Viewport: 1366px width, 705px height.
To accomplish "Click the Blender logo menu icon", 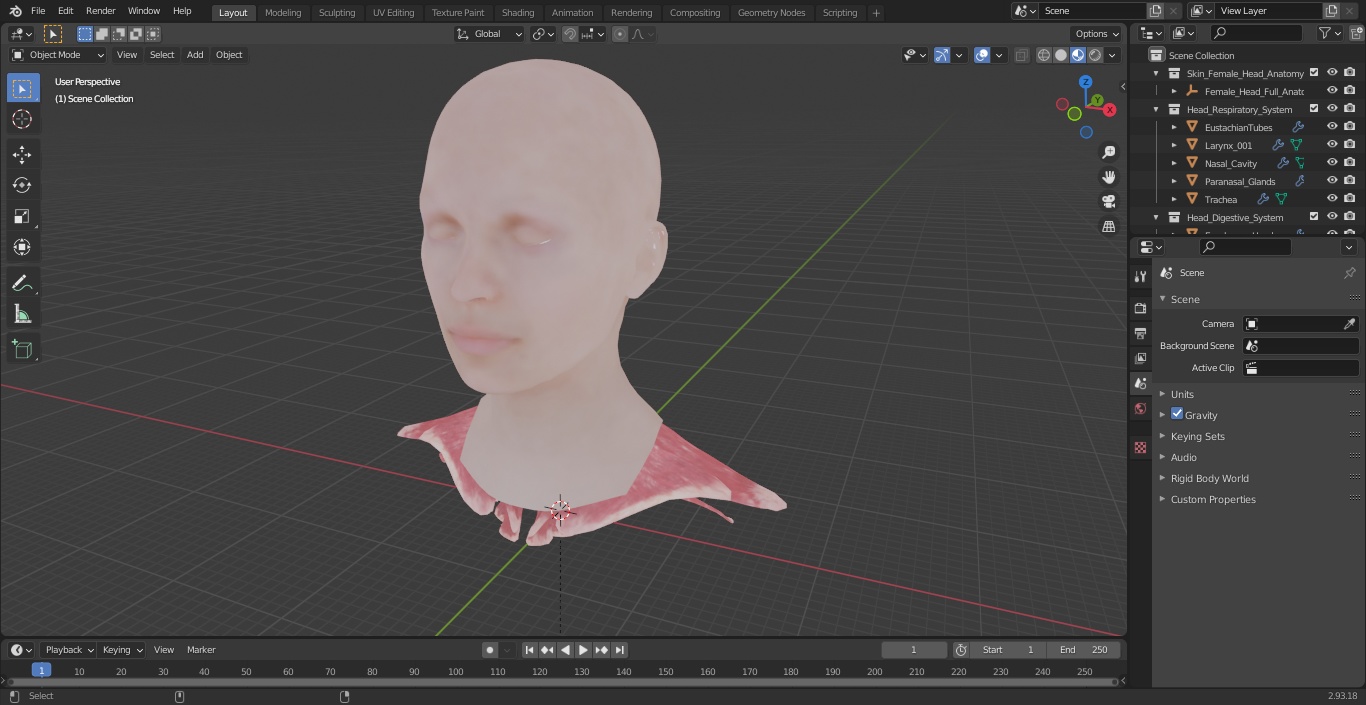I will [x=16, y=11].
